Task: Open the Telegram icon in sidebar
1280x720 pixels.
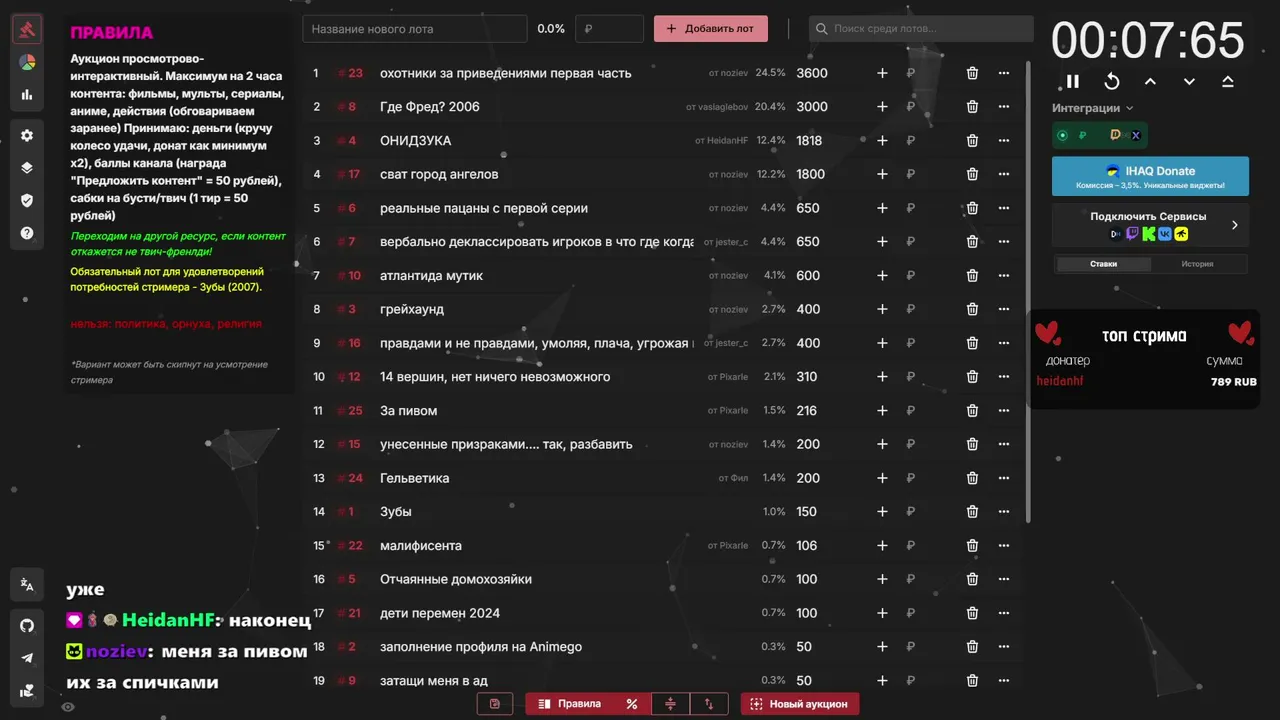Action: (27, 658)
